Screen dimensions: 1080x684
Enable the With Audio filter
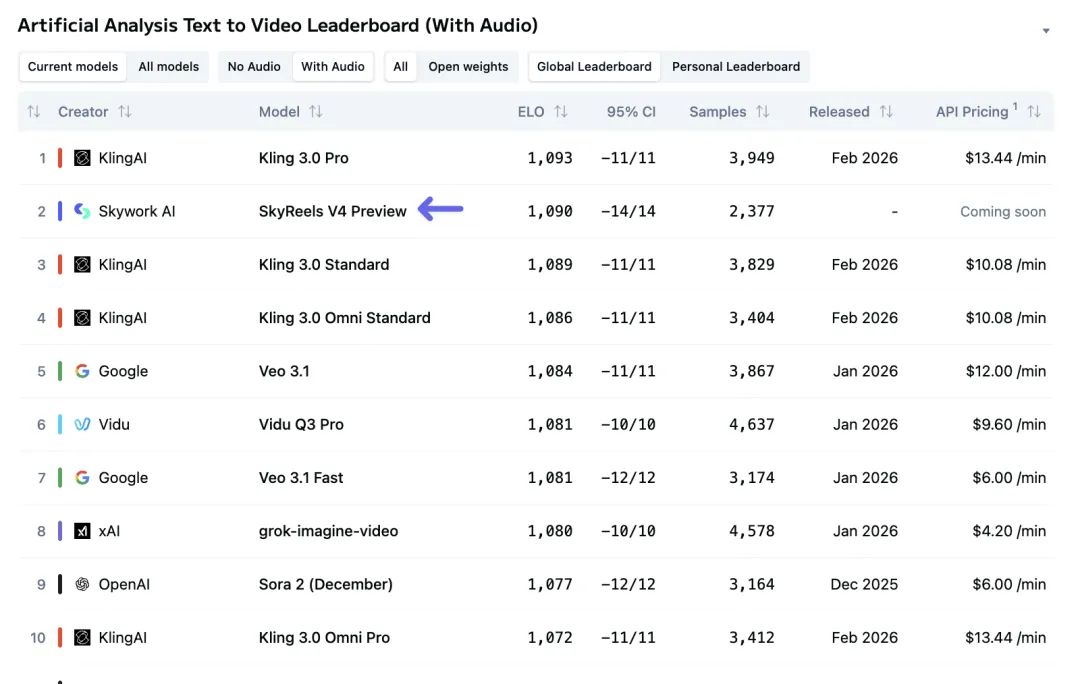pos(333,67)
